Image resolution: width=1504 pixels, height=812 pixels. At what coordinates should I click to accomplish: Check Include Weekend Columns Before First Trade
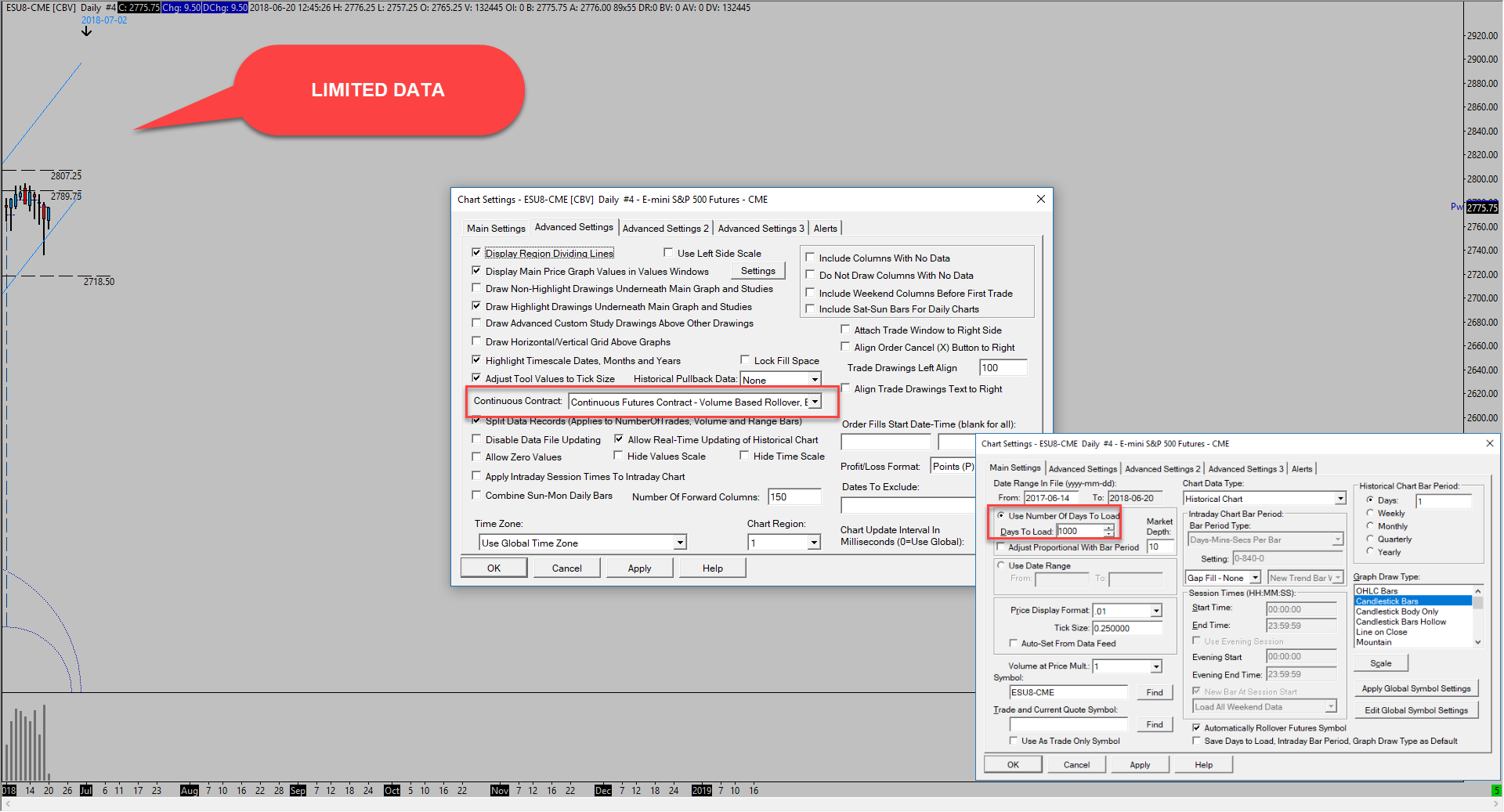[811, 293]
